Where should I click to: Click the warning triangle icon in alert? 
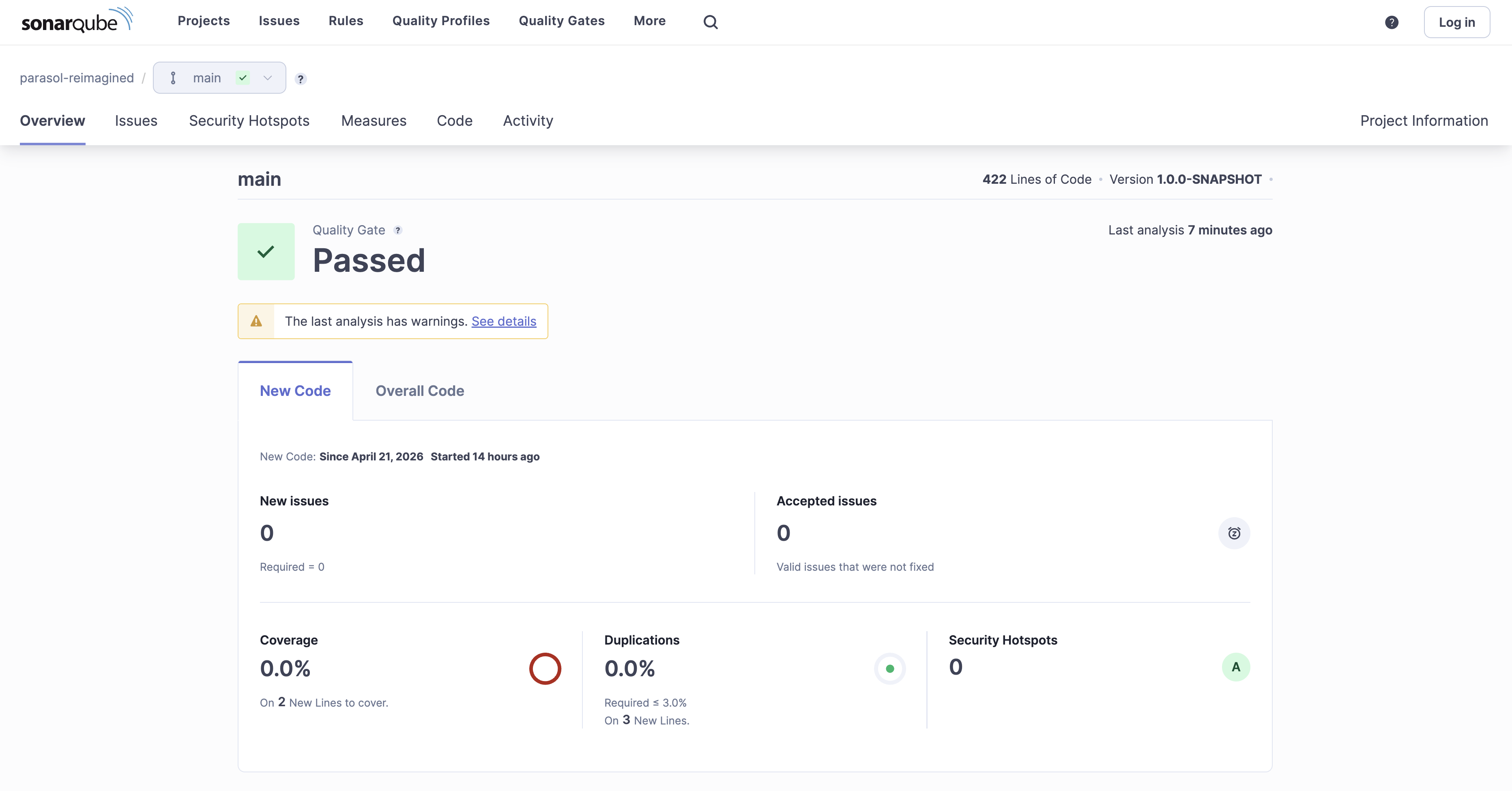pyautogui.click(x=256, y=321)
